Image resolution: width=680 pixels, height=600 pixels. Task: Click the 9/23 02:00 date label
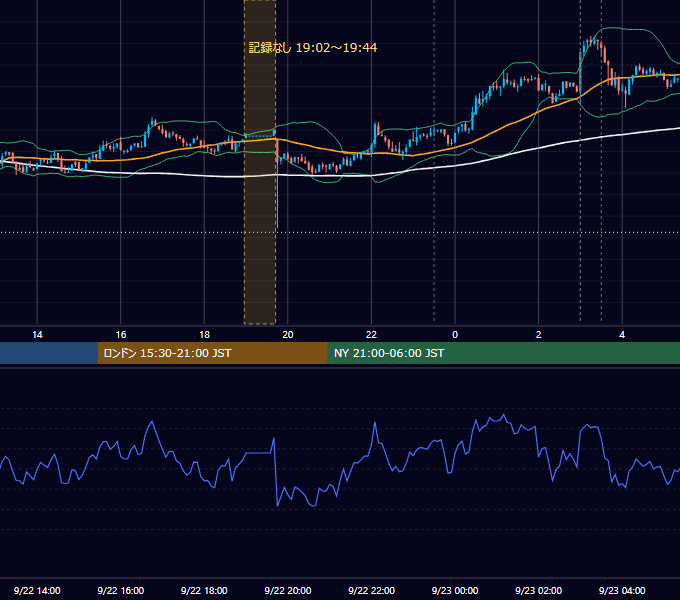[538, 590]
